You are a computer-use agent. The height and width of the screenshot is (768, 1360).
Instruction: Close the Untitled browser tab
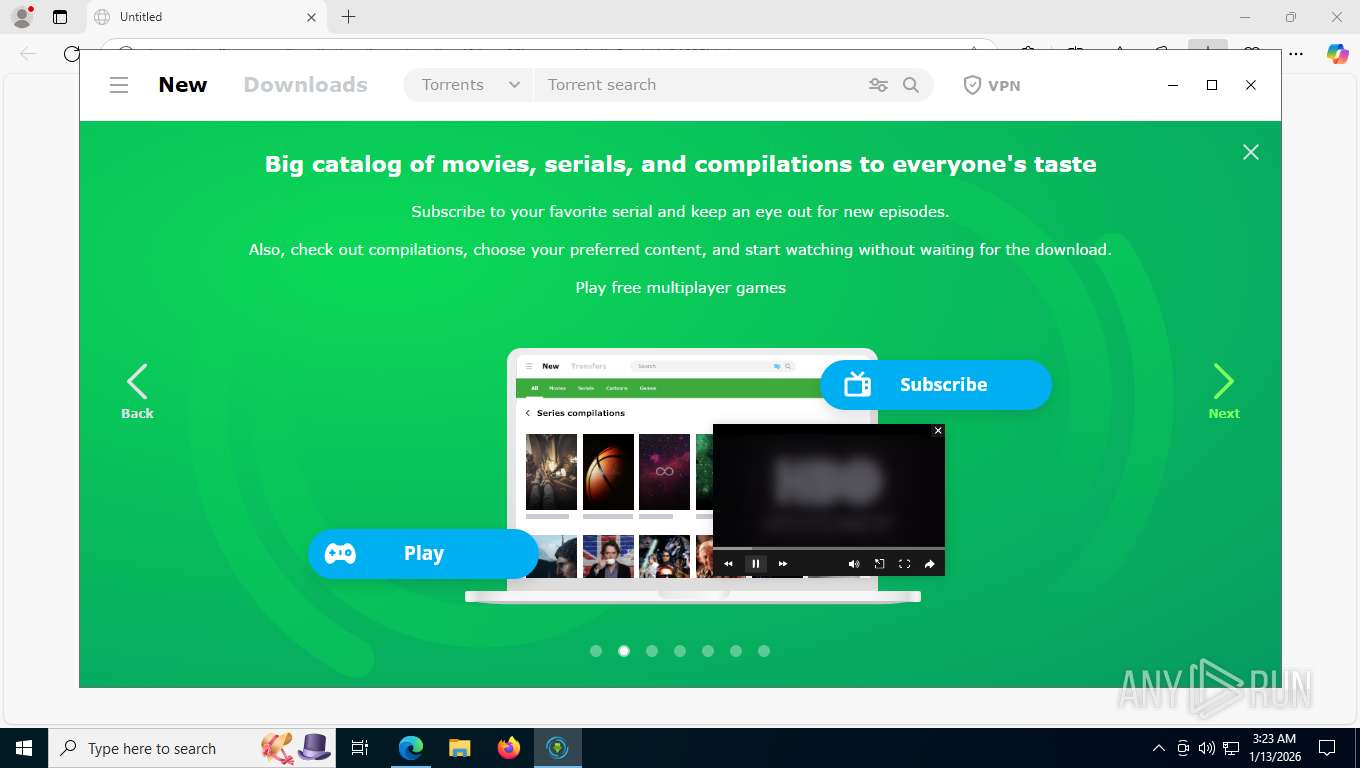(x=311, y=17)
